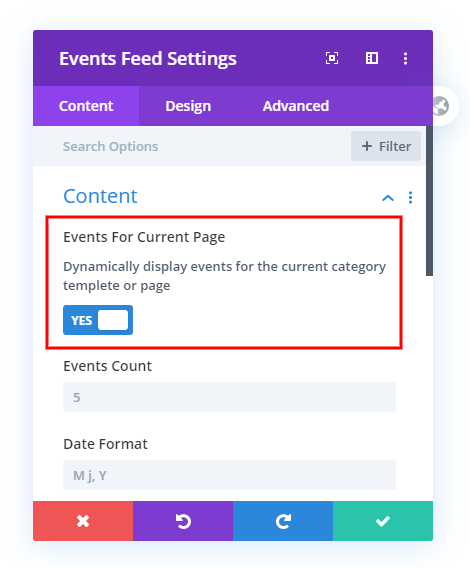Click the Search Options field

pyautogui.click(x=192, y=146)
